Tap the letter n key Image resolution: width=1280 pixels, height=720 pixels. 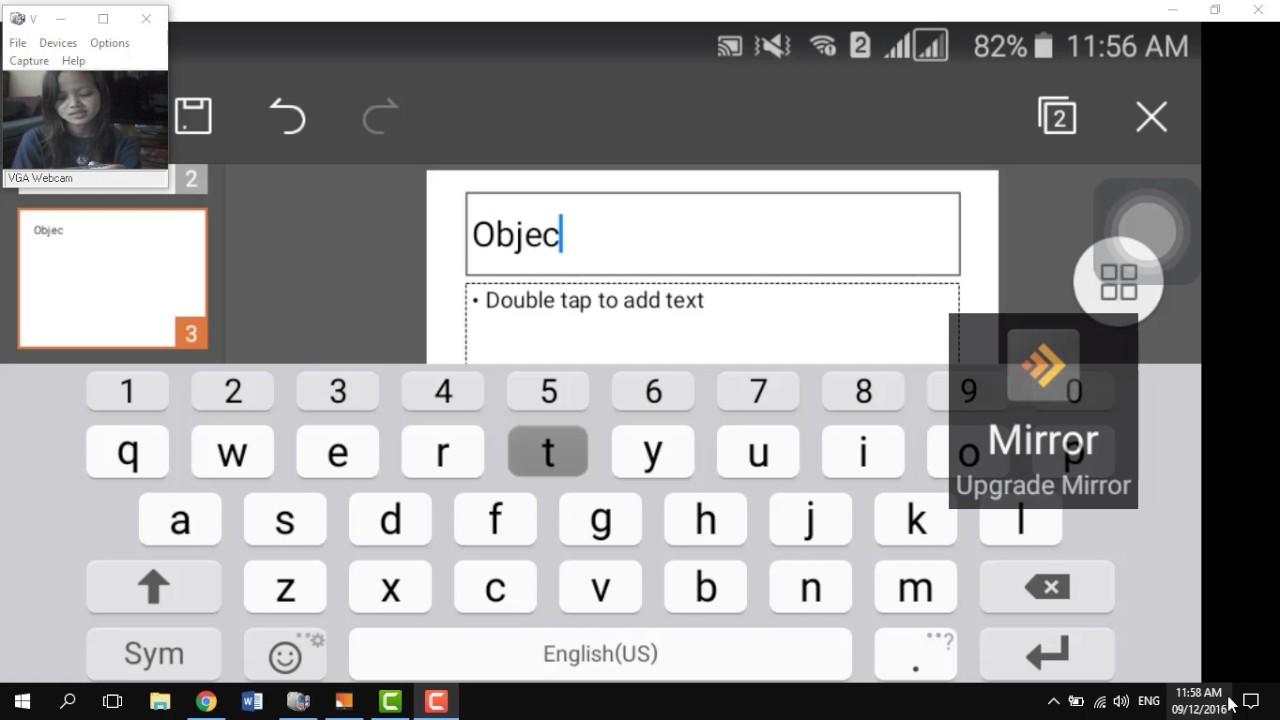(810, 587)
